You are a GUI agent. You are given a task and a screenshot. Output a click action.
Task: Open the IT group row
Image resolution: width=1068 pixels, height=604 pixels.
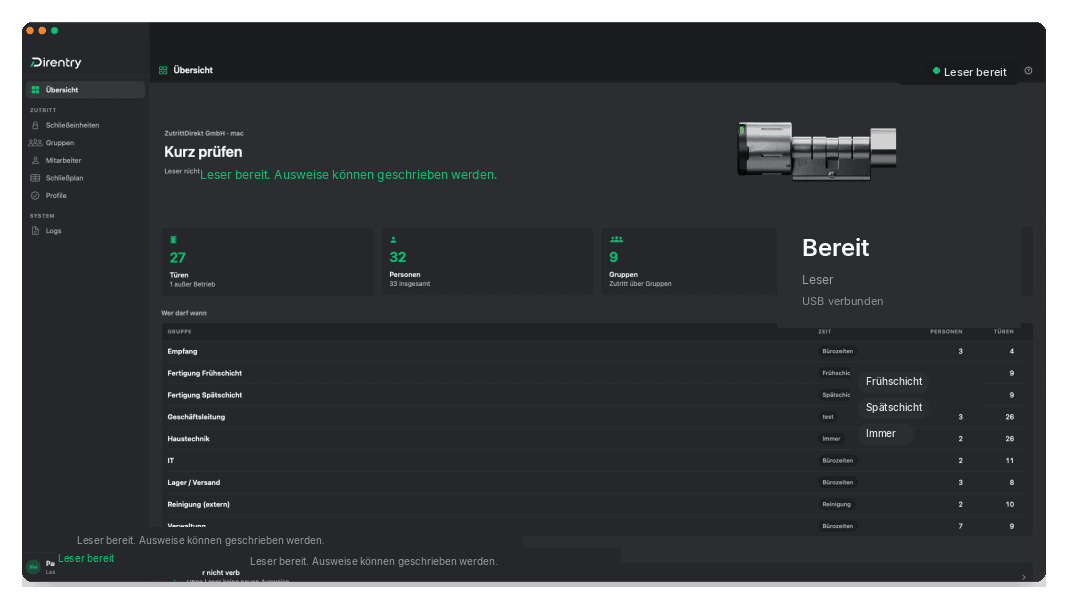pyautogui.click(x=597, y=460)
